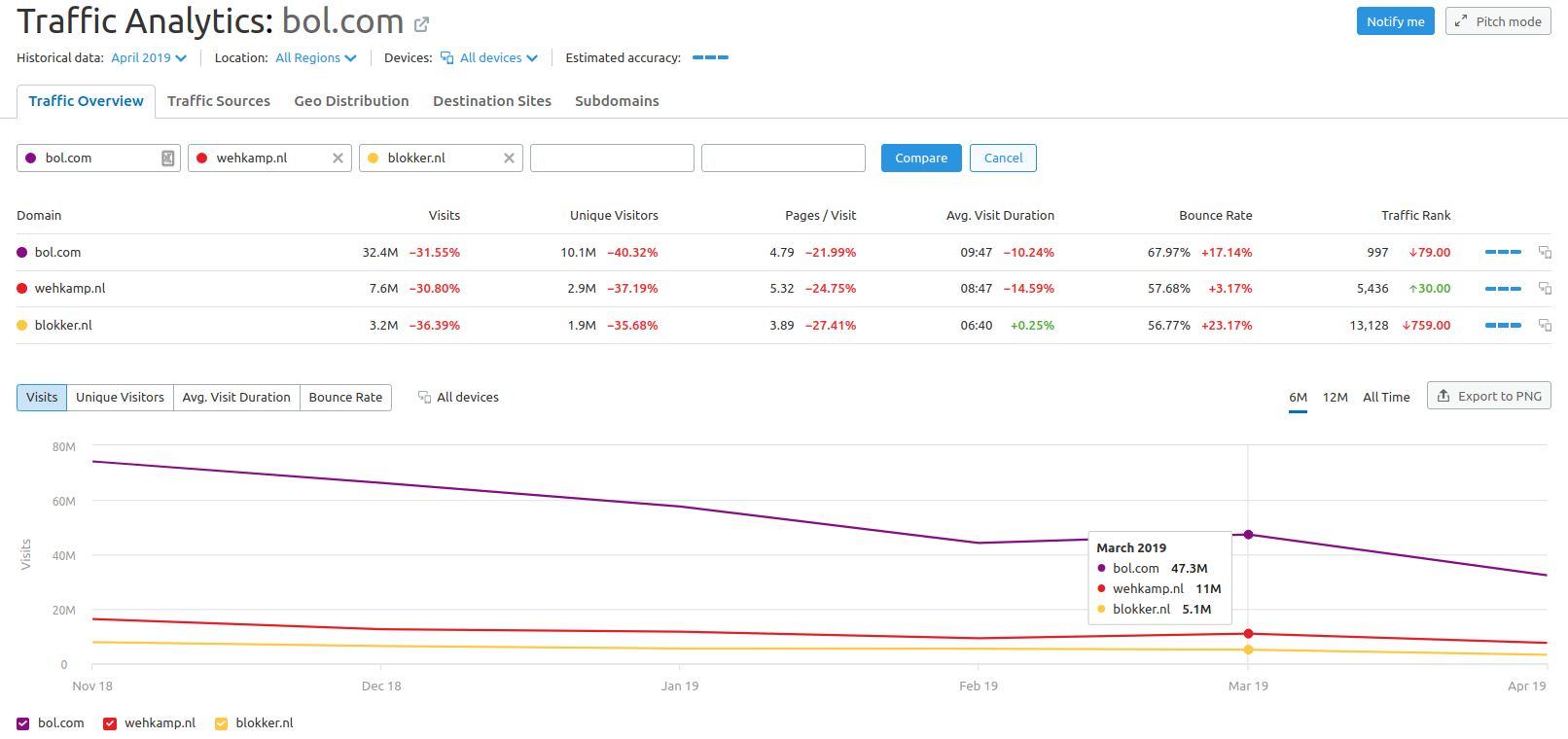Click the yellow blokker.nl color dot in input
The height and width of the screenshot is (739, 1568).
tap(374, 158)
